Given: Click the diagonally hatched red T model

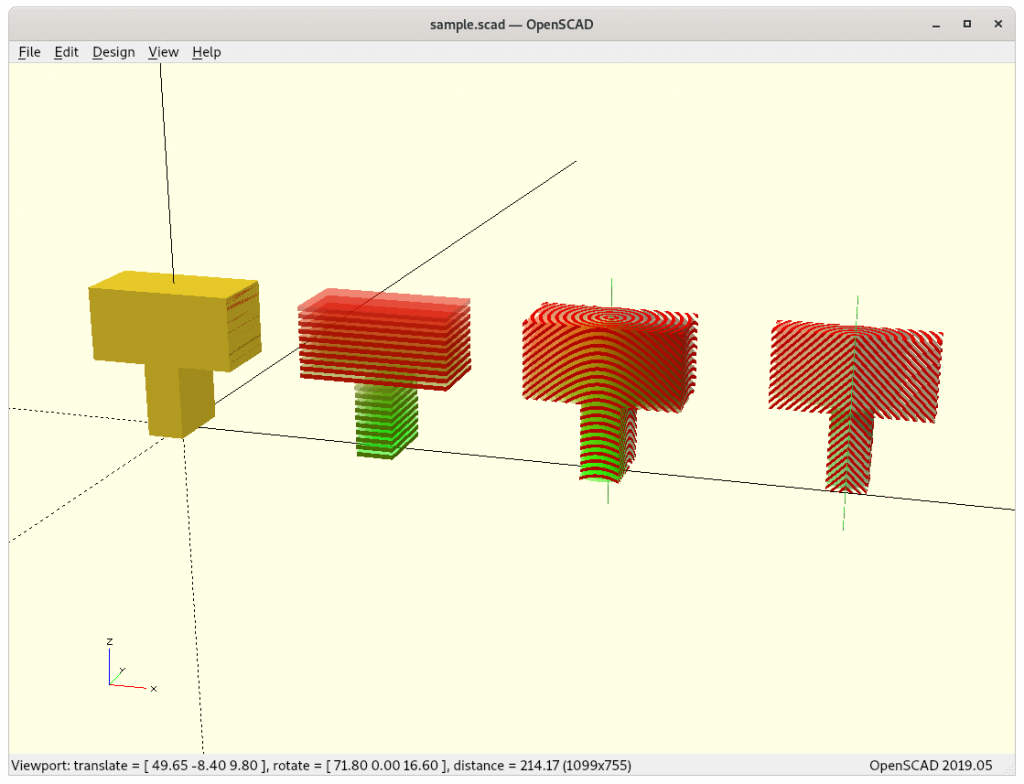Looking at the screenshot, I should [x=855, y=405].
